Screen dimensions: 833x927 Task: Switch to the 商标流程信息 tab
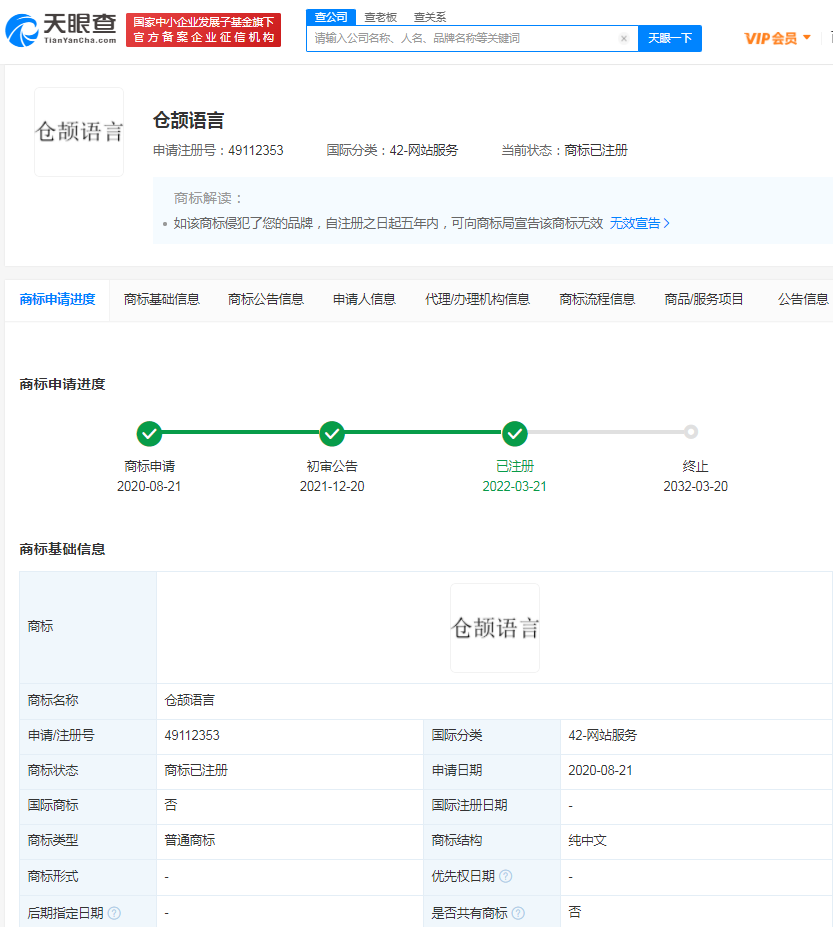coord(597,300)
